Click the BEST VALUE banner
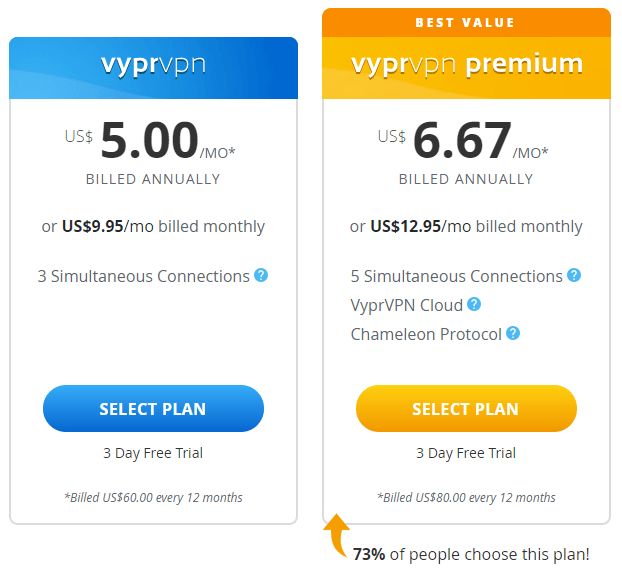 (466, 23)
